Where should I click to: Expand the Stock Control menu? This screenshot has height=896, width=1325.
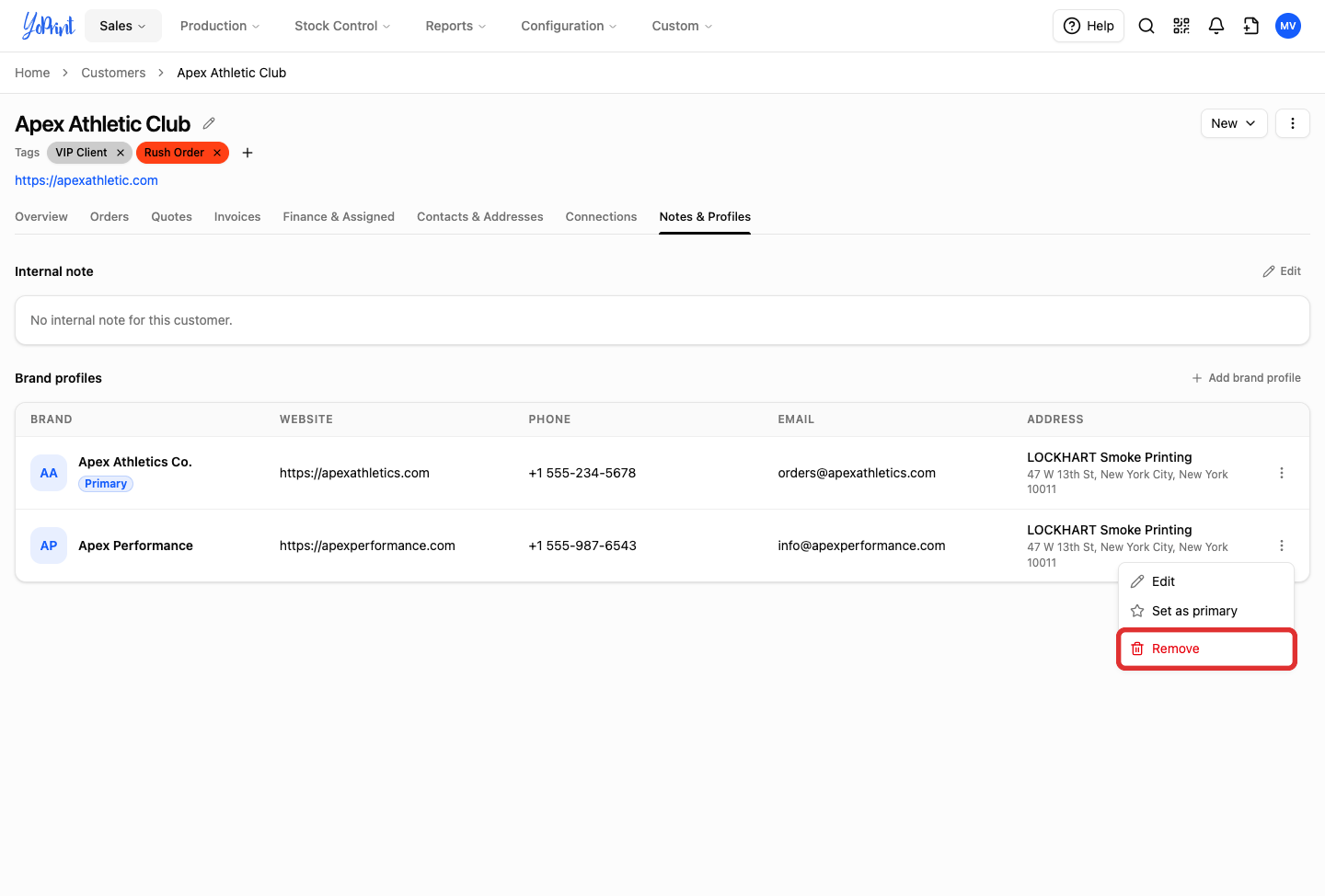coord(342,26)
